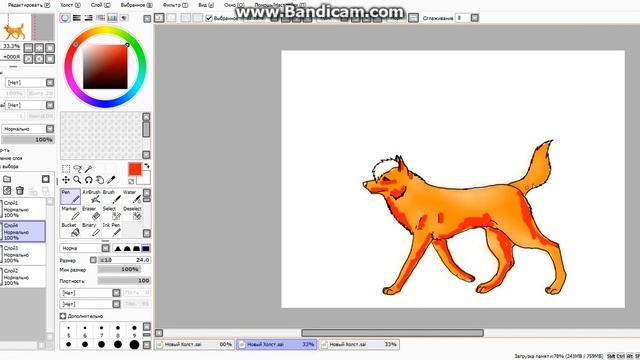
Task: Select the Brush tool
Action: [111, 196]
